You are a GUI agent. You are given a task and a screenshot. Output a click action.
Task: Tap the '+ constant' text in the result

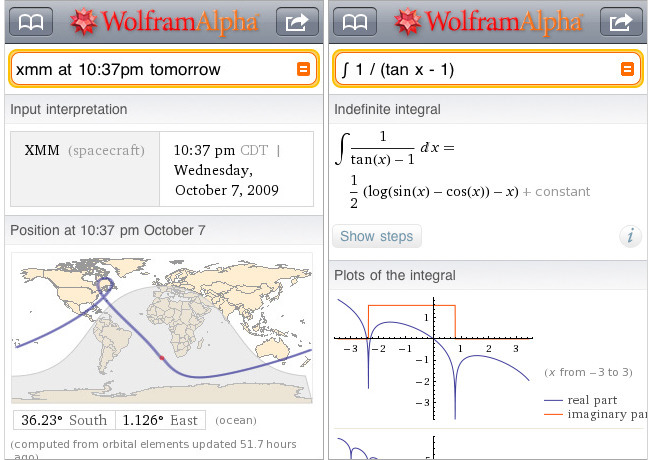556,192
